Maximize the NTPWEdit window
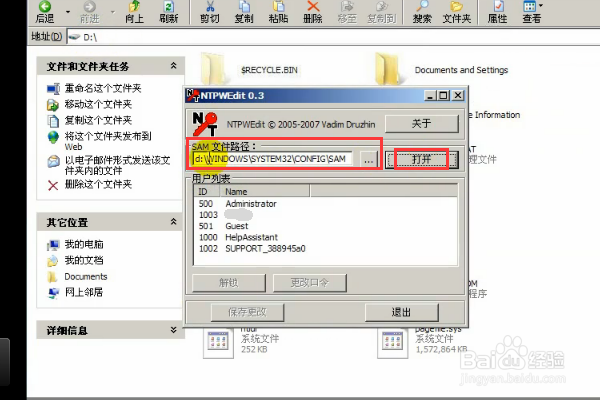This screenshot has height=400, width=600. click(x=443, y=96)
